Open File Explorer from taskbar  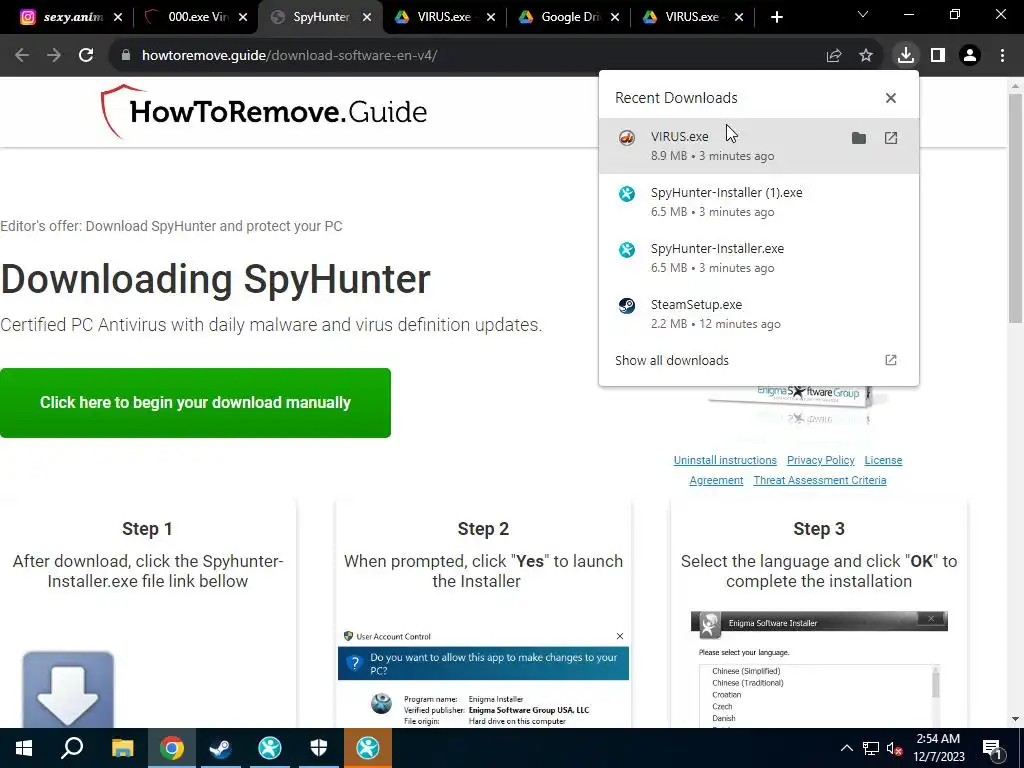click(x=122, y=748)
